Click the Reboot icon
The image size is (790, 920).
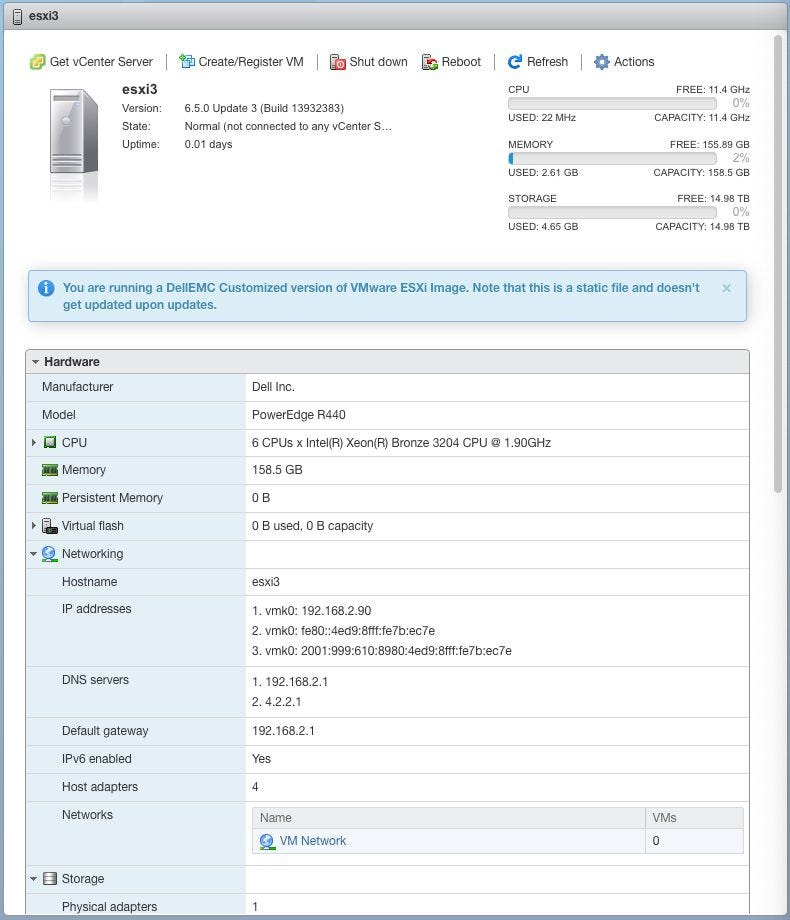(430, 62)
